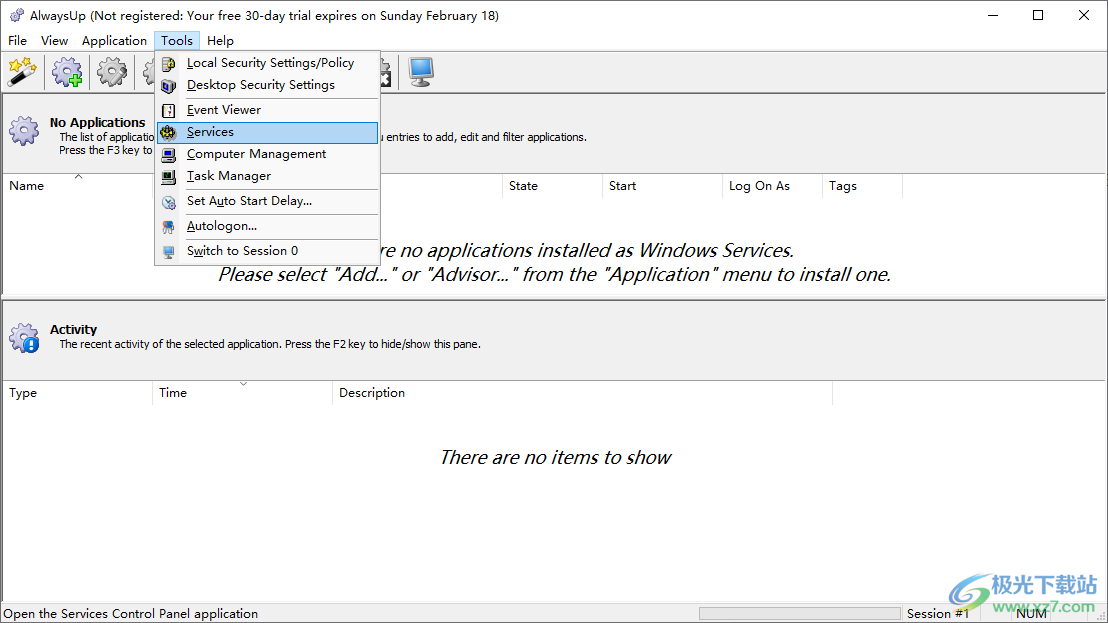Open the Application menu
This screenshot has width=1108, height=623.
pyautogui.click(x=114, y=41)
